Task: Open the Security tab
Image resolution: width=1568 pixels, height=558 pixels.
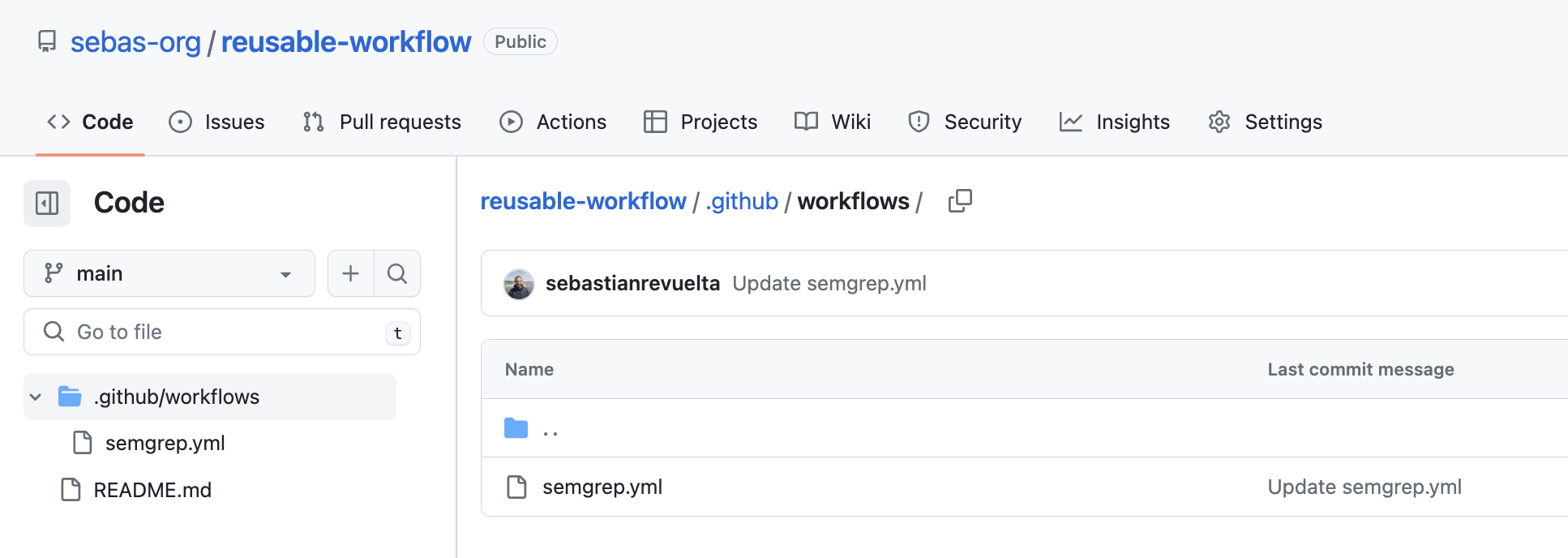Action: [x=965, y=122]
